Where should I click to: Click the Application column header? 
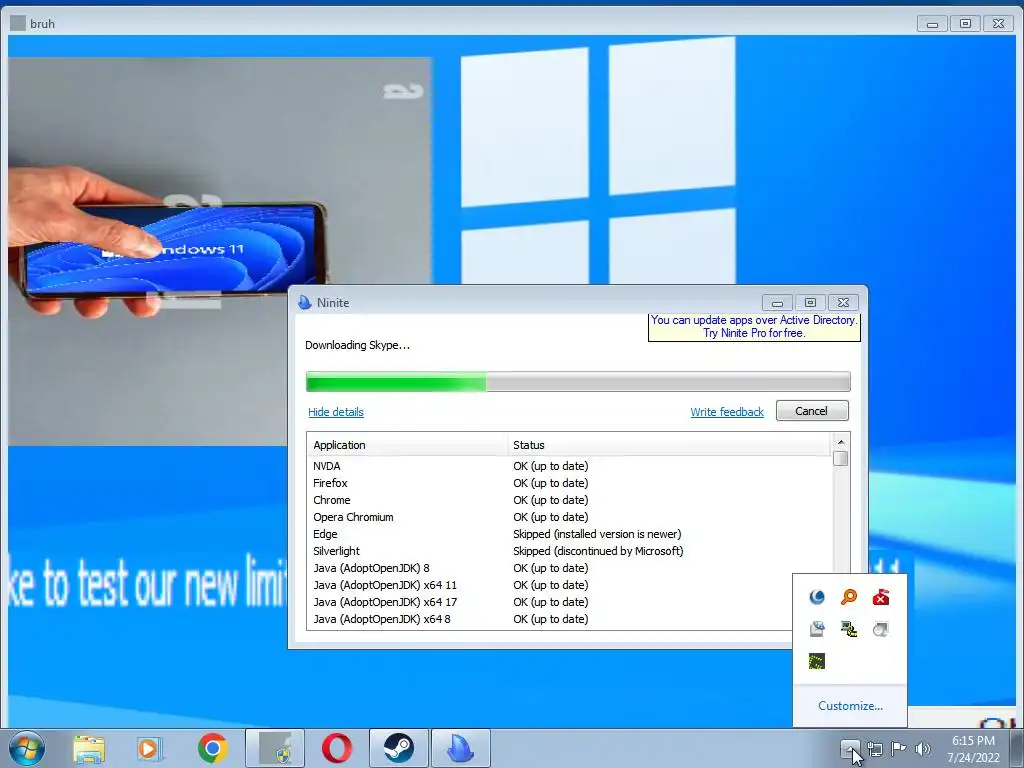click(407, 445)
